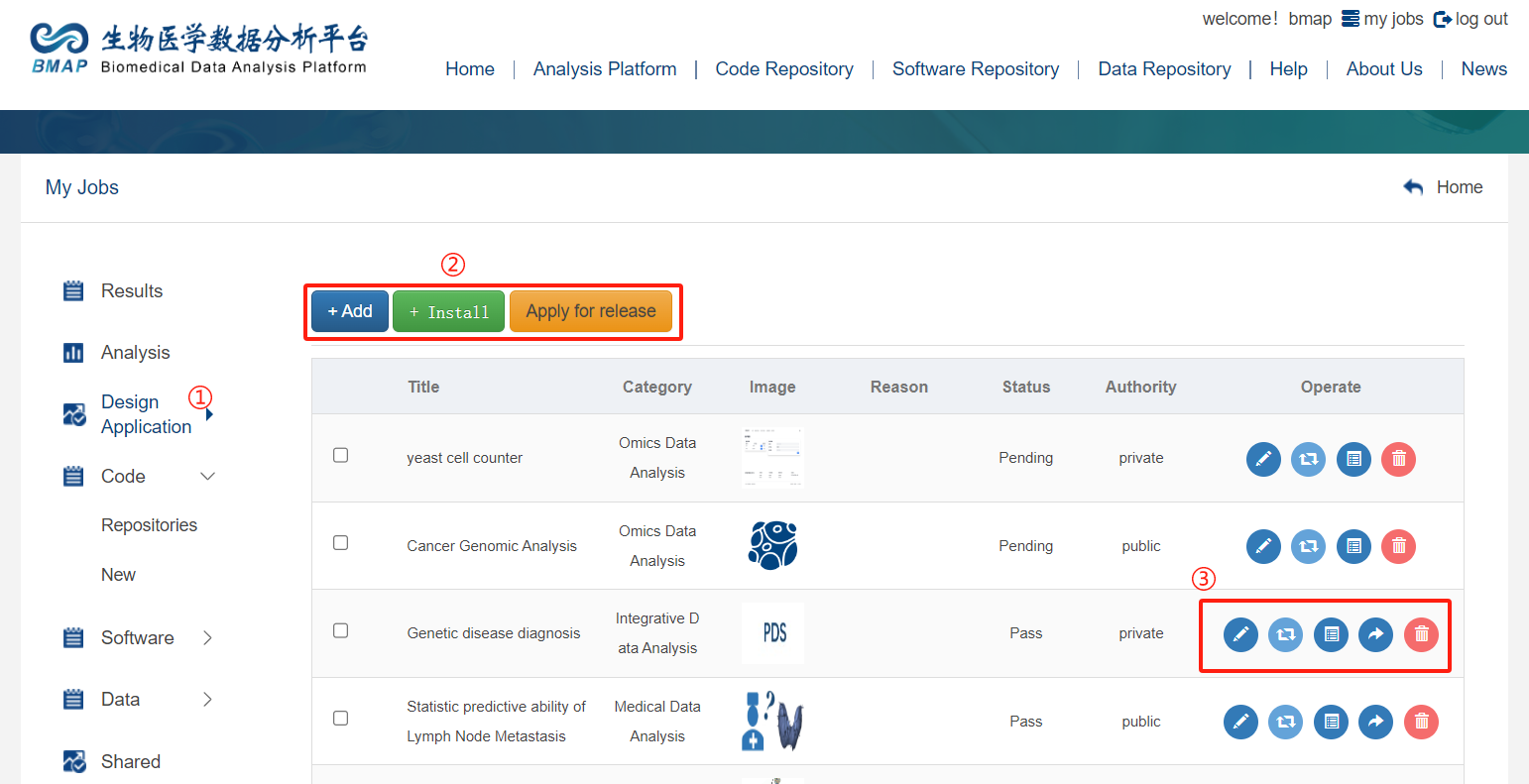Open the Results sidebar item
The image size is (1529, 784).
pos(132,290)
